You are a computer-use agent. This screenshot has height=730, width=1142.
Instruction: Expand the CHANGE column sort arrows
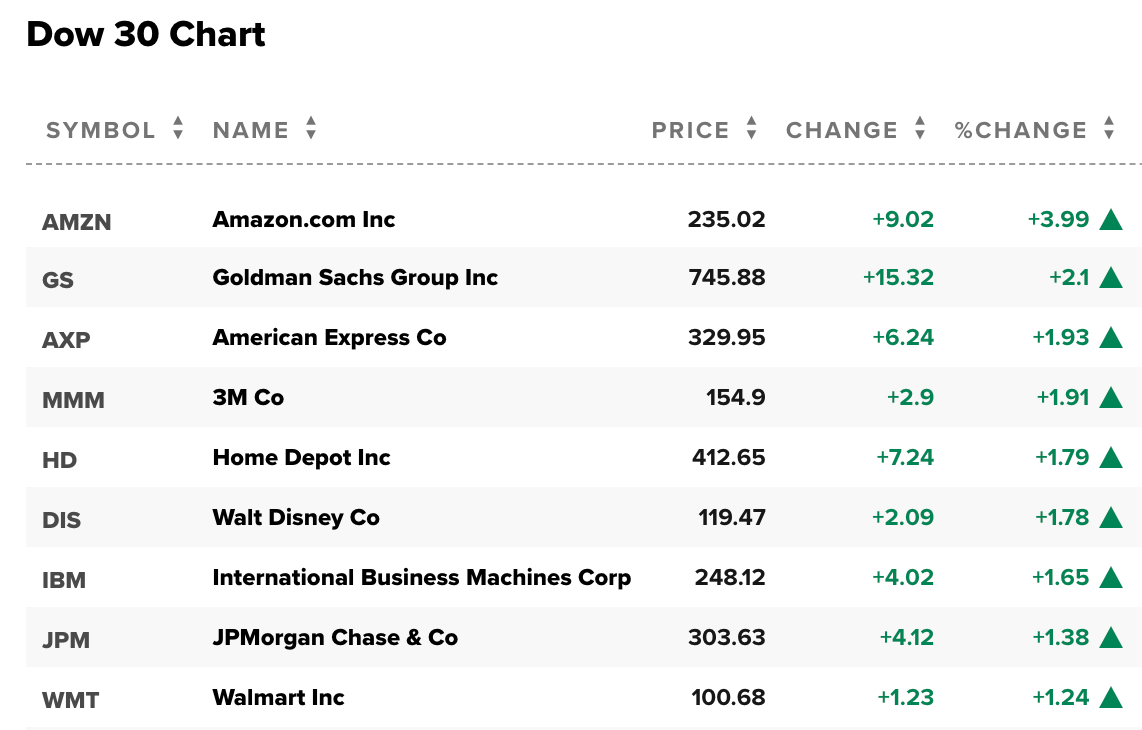(919, 129)
